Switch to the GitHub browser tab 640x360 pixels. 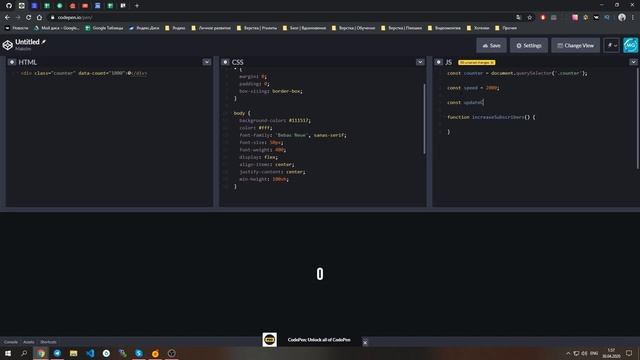point(9,6)
